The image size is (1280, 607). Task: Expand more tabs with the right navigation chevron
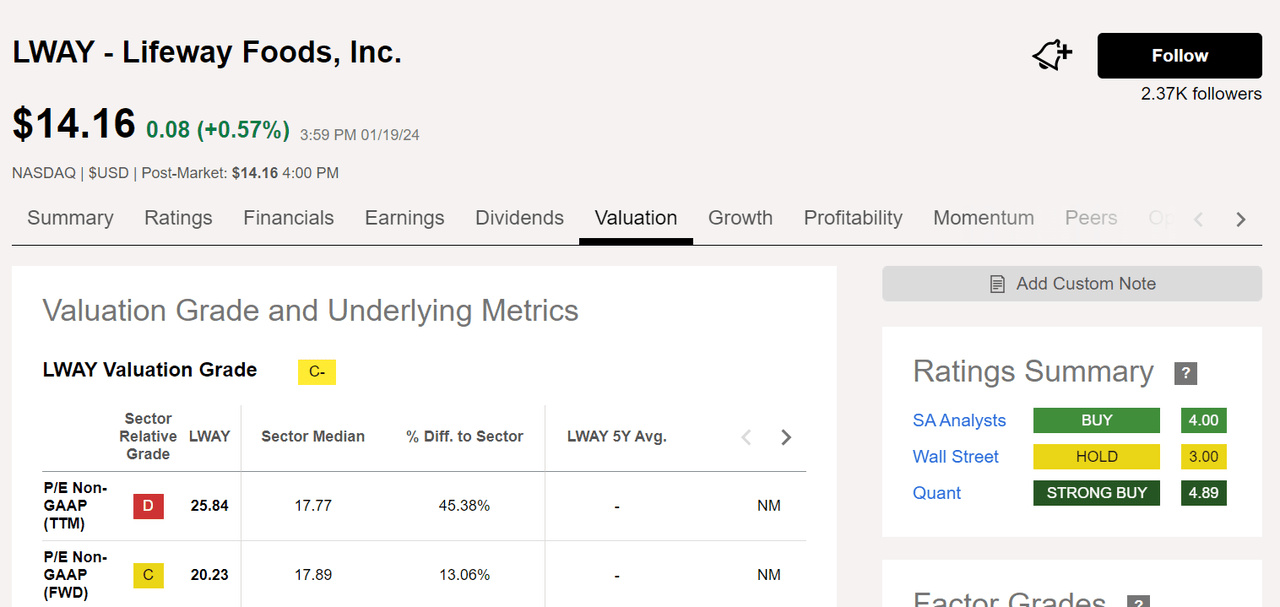point(1240,218)
